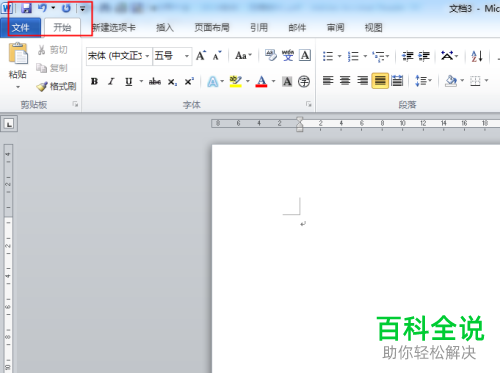Open the 邮件 (Mailings) tab
Screen dimensions: 500x373
click(x=297, y=28)
